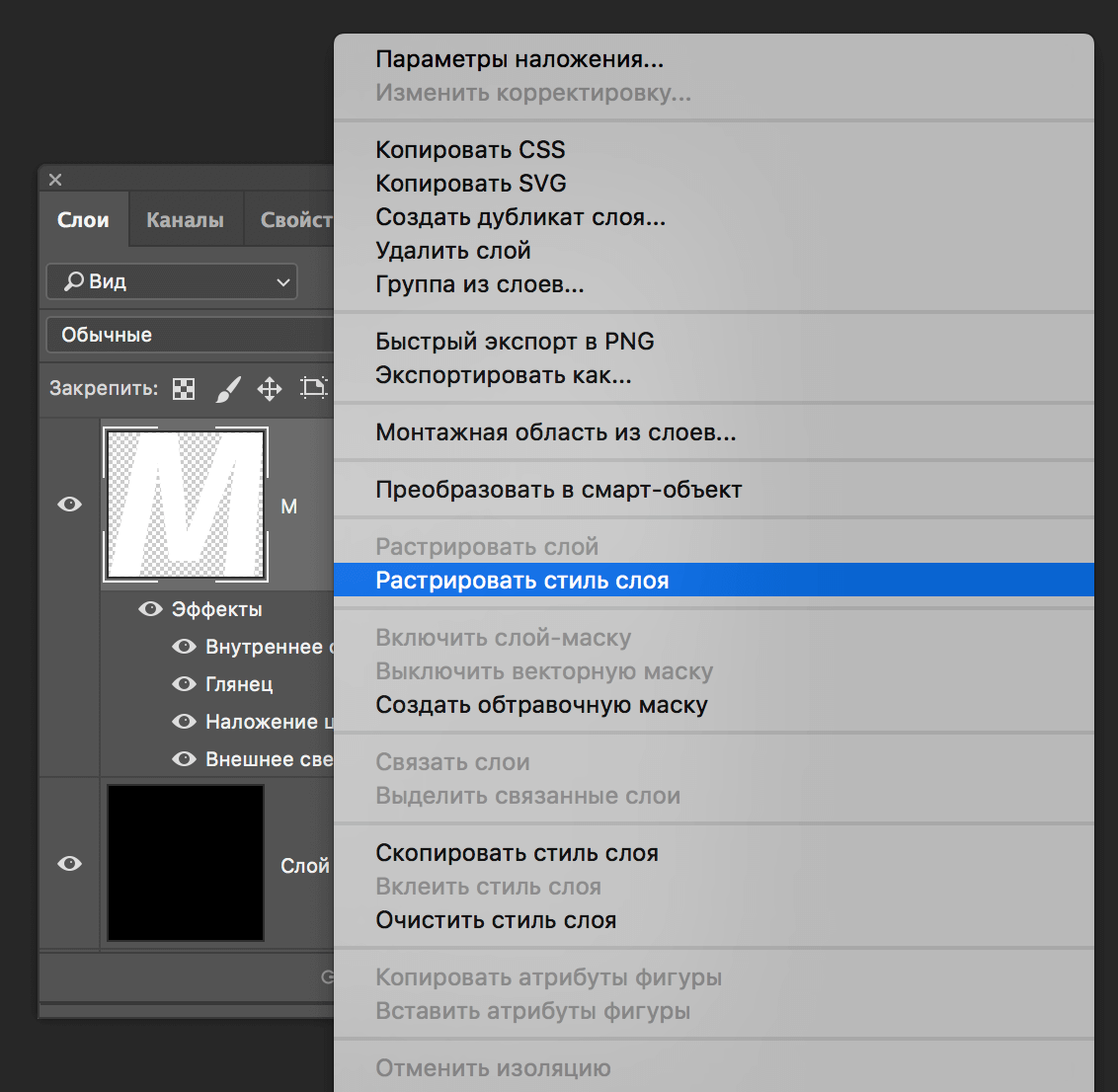Choose Преобразовать в смарт-объект
Screen dimensions: 1118x1092
point(558,490)
